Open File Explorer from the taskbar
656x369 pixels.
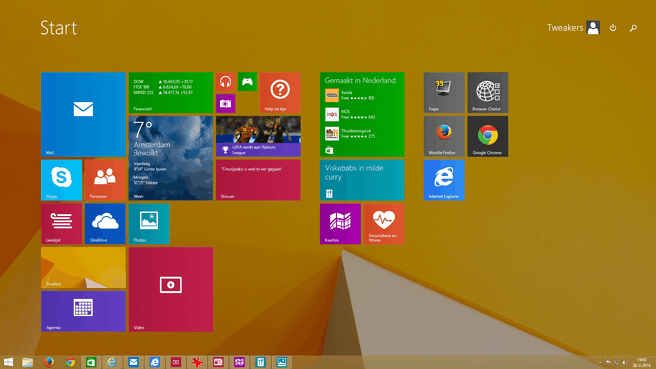coord(28,362)
